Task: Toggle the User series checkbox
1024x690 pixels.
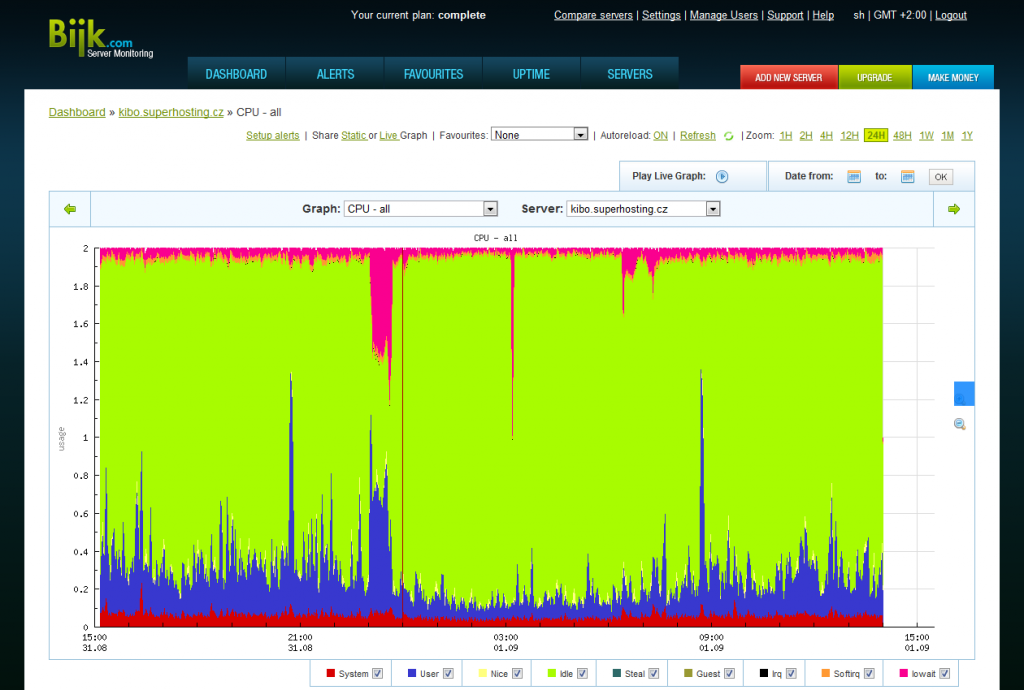Action: click(448, 674)
